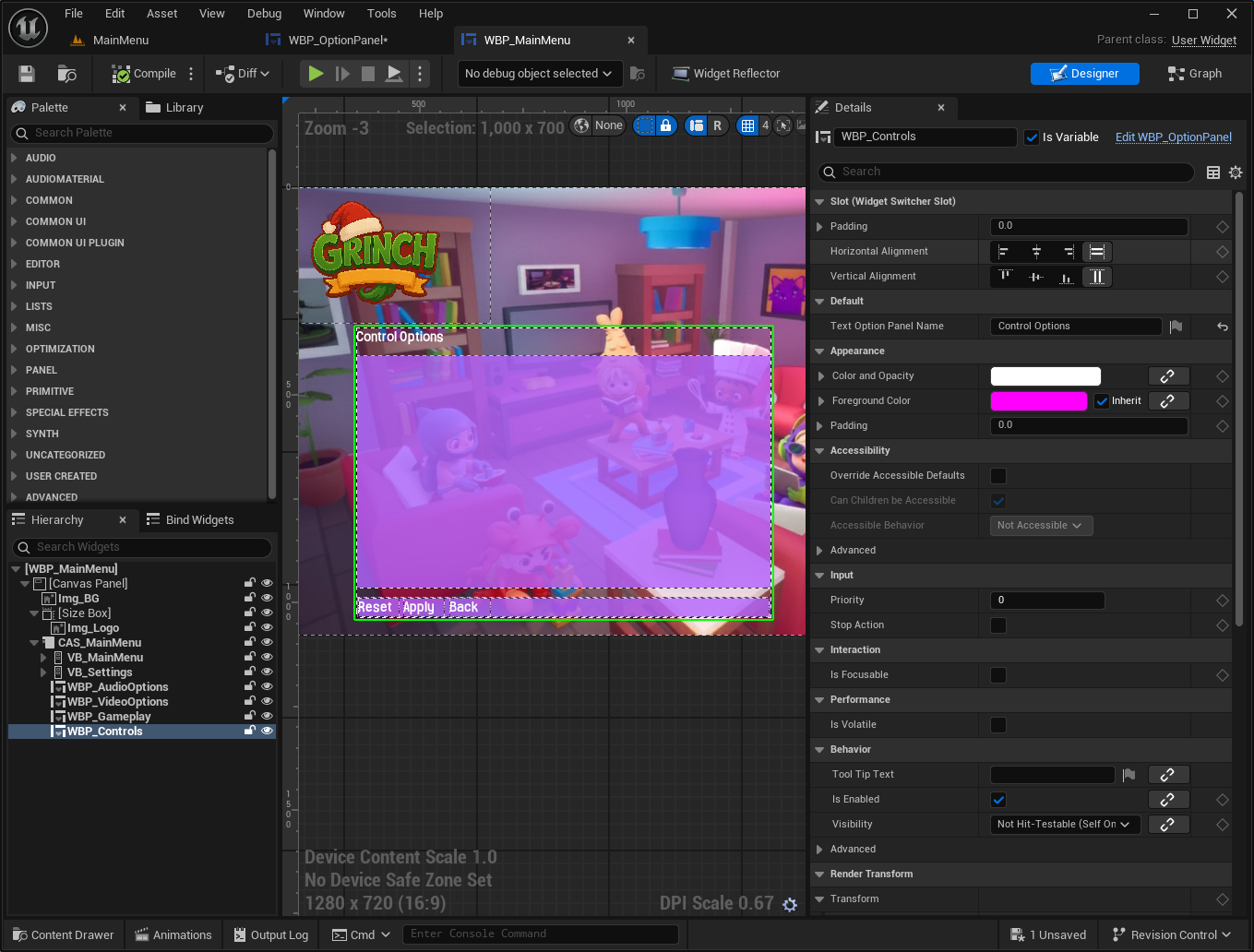Toggle visibility of Img_BG
The height and width of the screenshot is (952, 1254).
[267, 598]
